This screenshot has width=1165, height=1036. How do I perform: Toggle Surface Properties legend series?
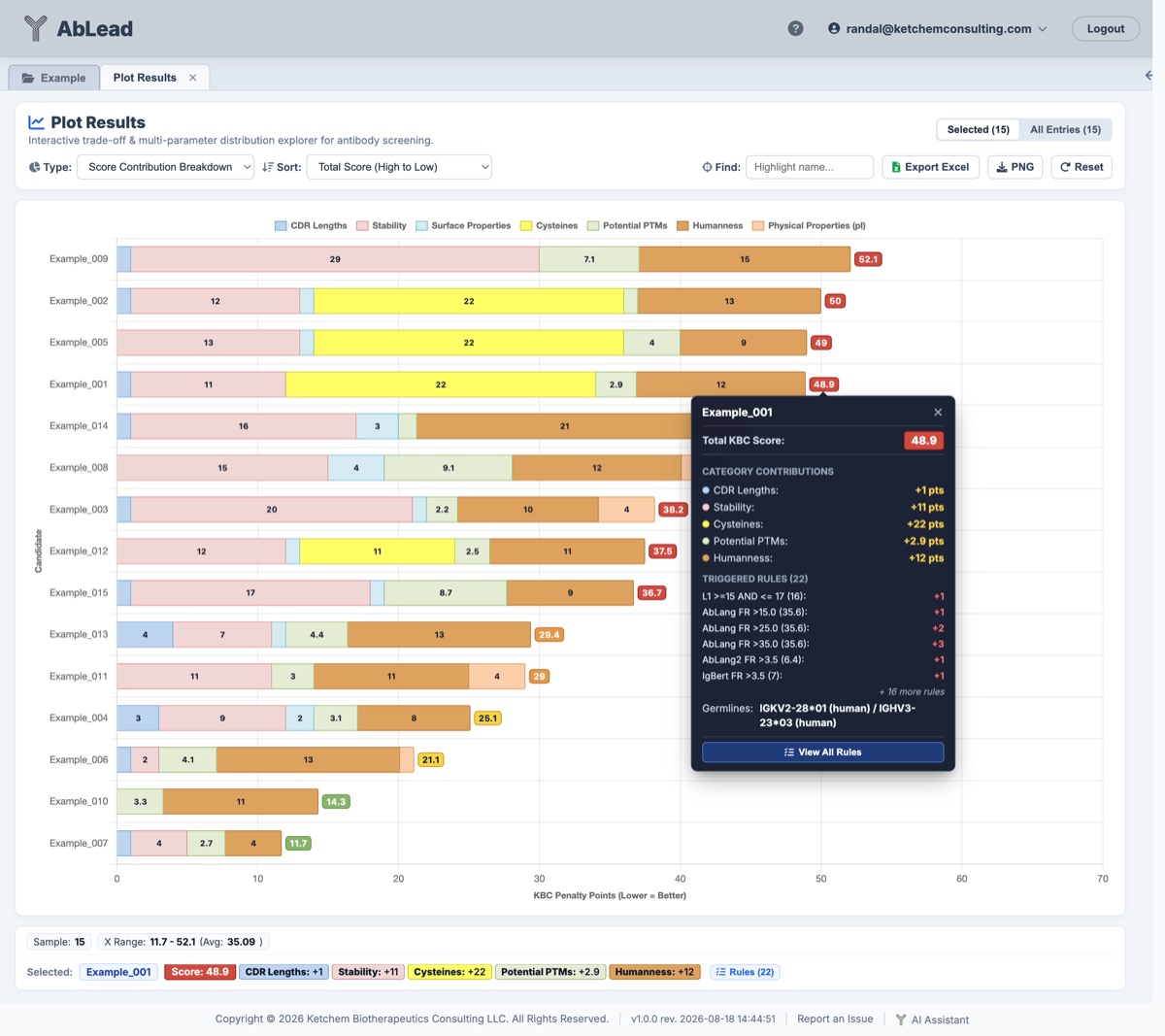click(463, 225)
